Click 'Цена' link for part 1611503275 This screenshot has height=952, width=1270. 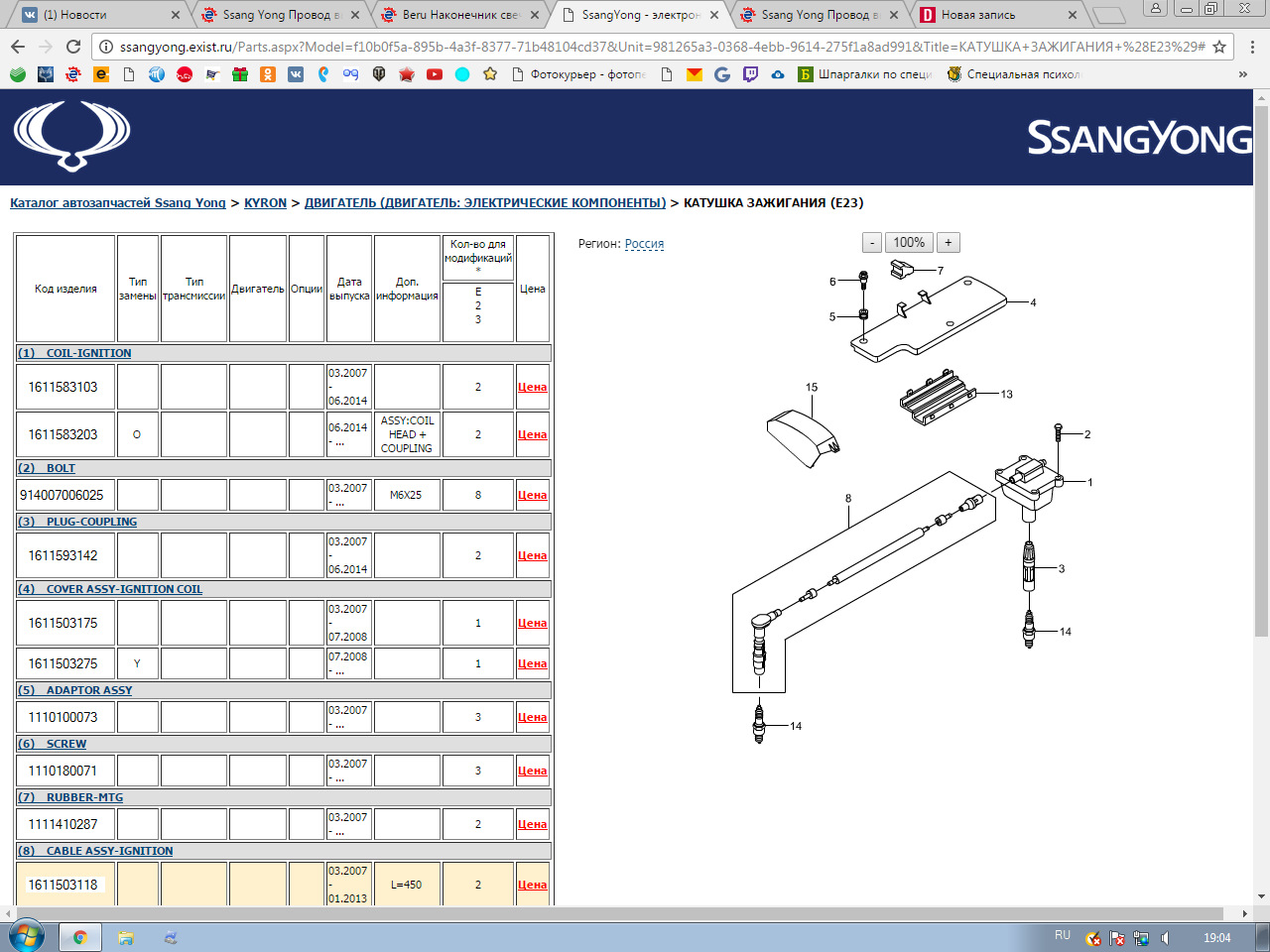pos(533,663)
